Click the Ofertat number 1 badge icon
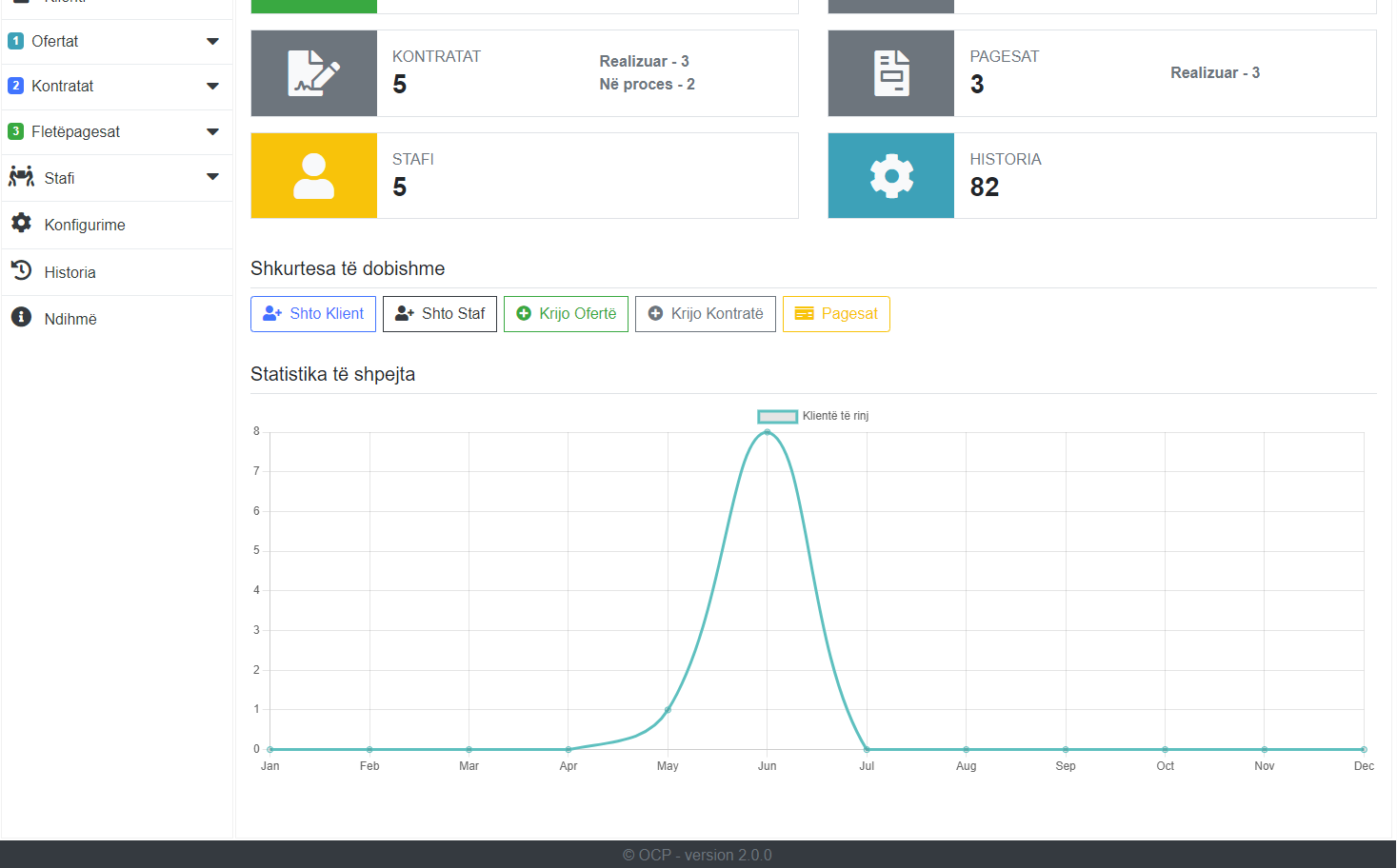The width and height of the screenshot is (1397, 868). [x=15, y=41]
